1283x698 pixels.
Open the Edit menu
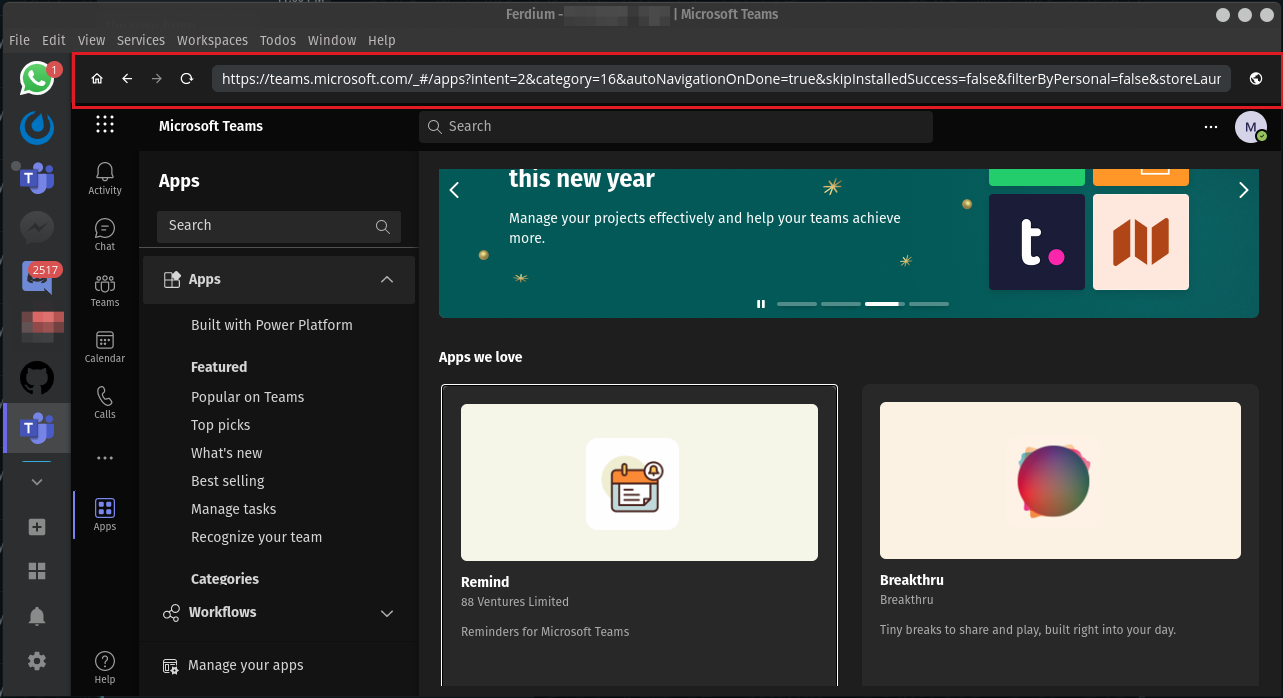pos(53,40)
